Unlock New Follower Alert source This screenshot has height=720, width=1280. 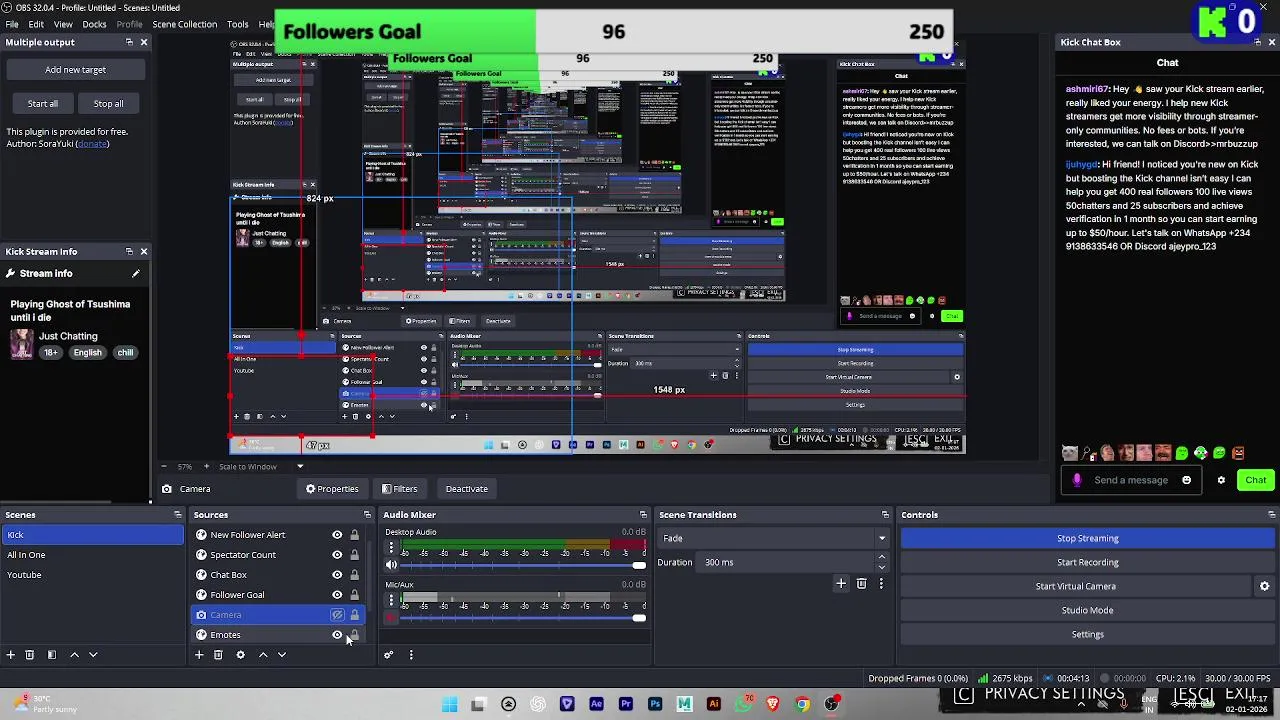[x=354, y=535]
